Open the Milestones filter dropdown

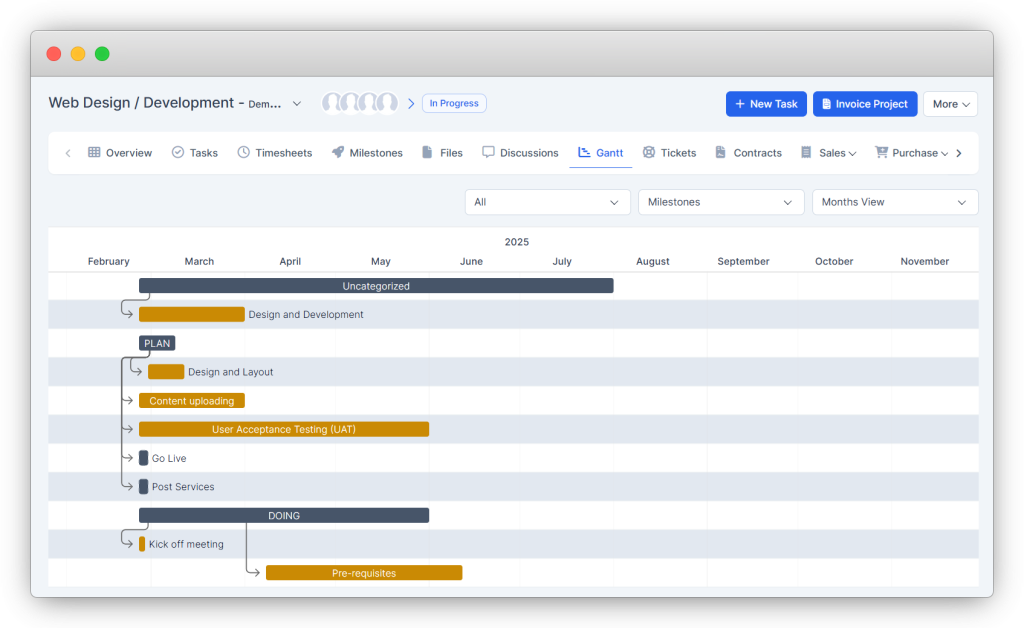point(720,202)
